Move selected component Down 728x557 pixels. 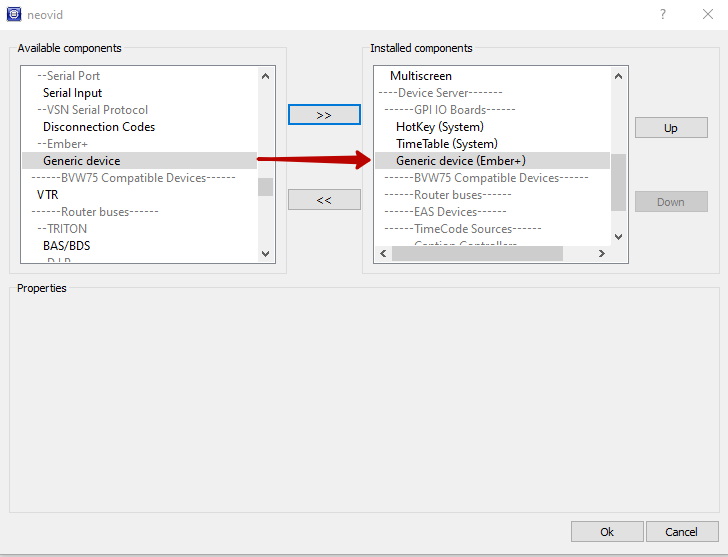click(671, 202)
